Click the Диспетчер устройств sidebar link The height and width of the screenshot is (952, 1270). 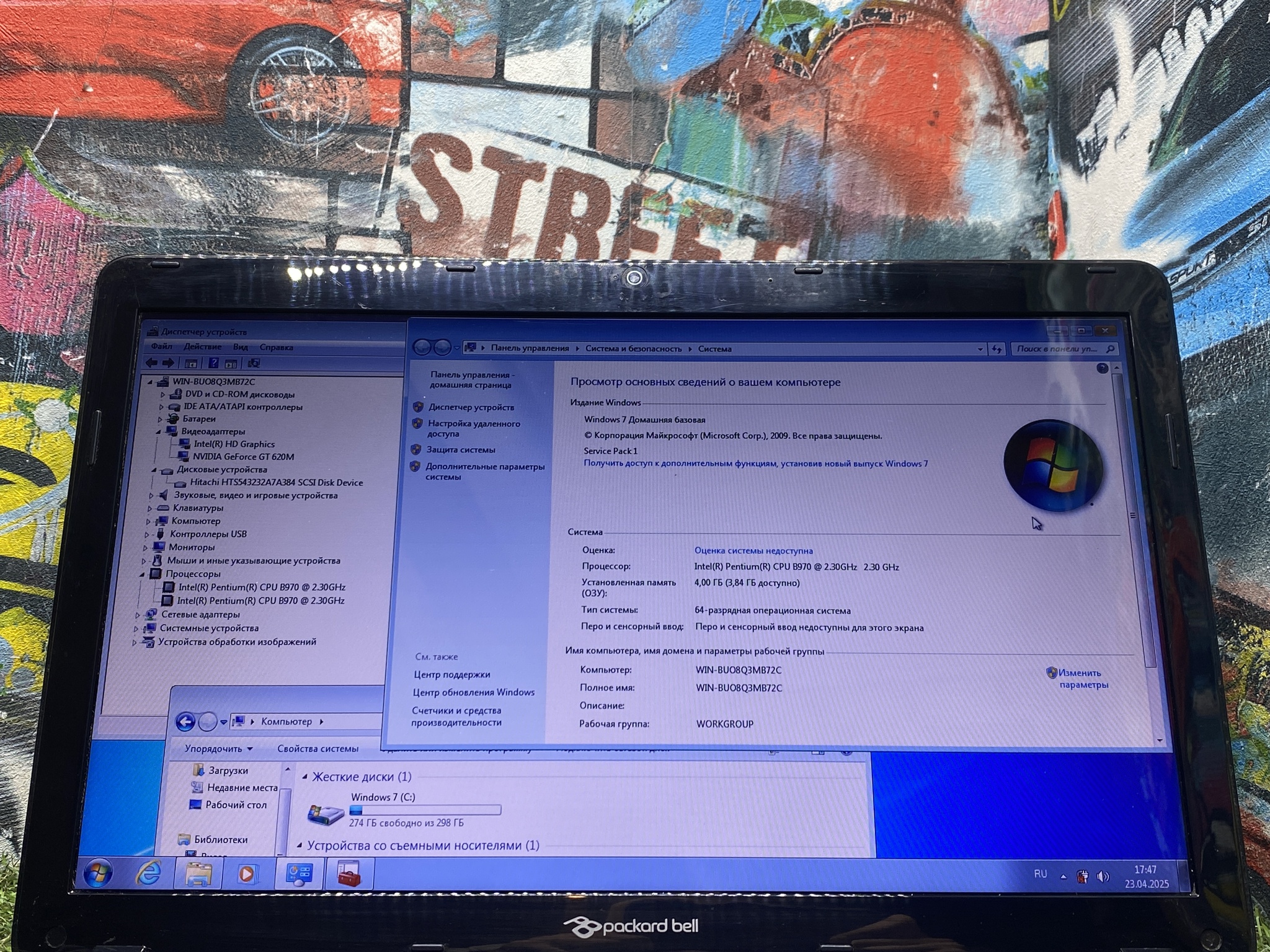click(x=471, y=407)
